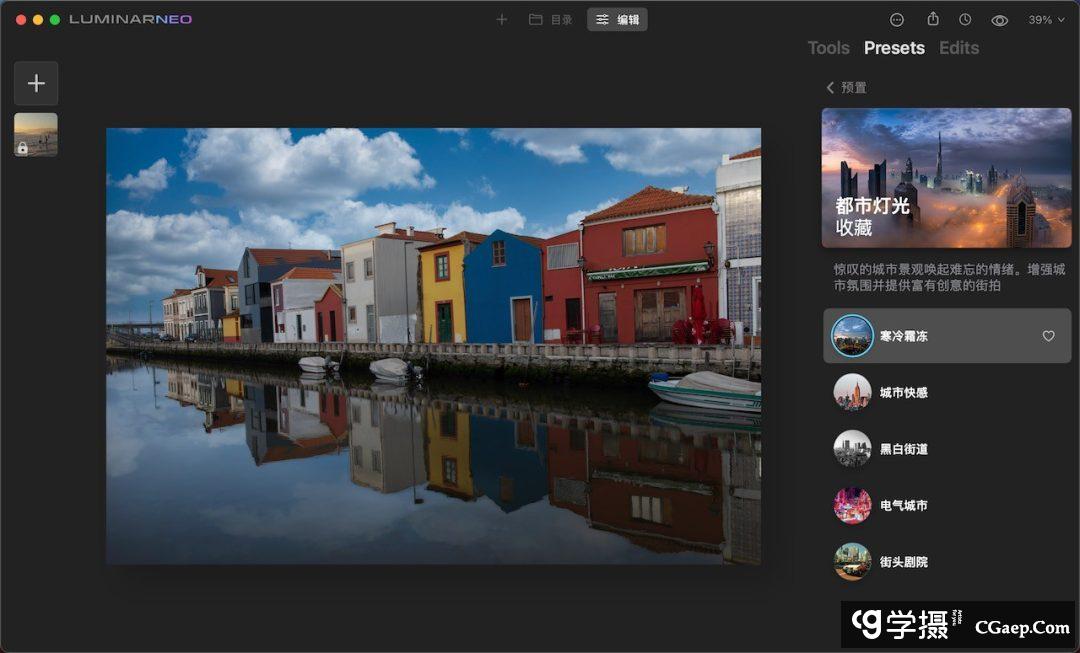The width and height of the screenshot is (1080, 653).
Task: Click the share export icon
Action: tap(933, 20)
